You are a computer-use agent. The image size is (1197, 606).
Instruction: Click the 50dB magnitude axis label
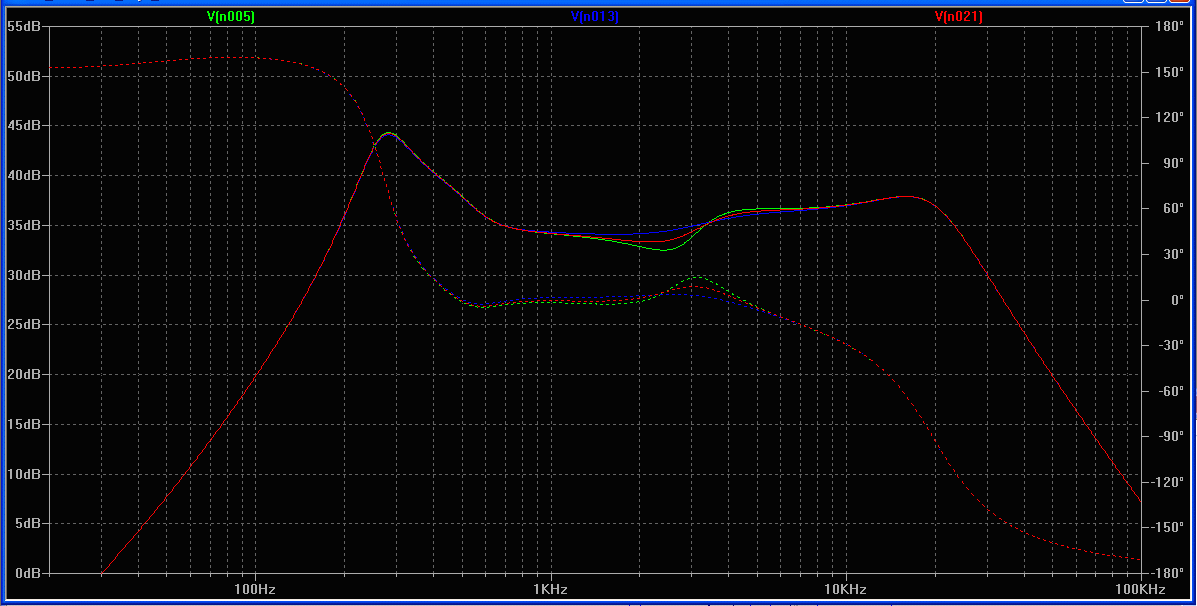(24, 76)
